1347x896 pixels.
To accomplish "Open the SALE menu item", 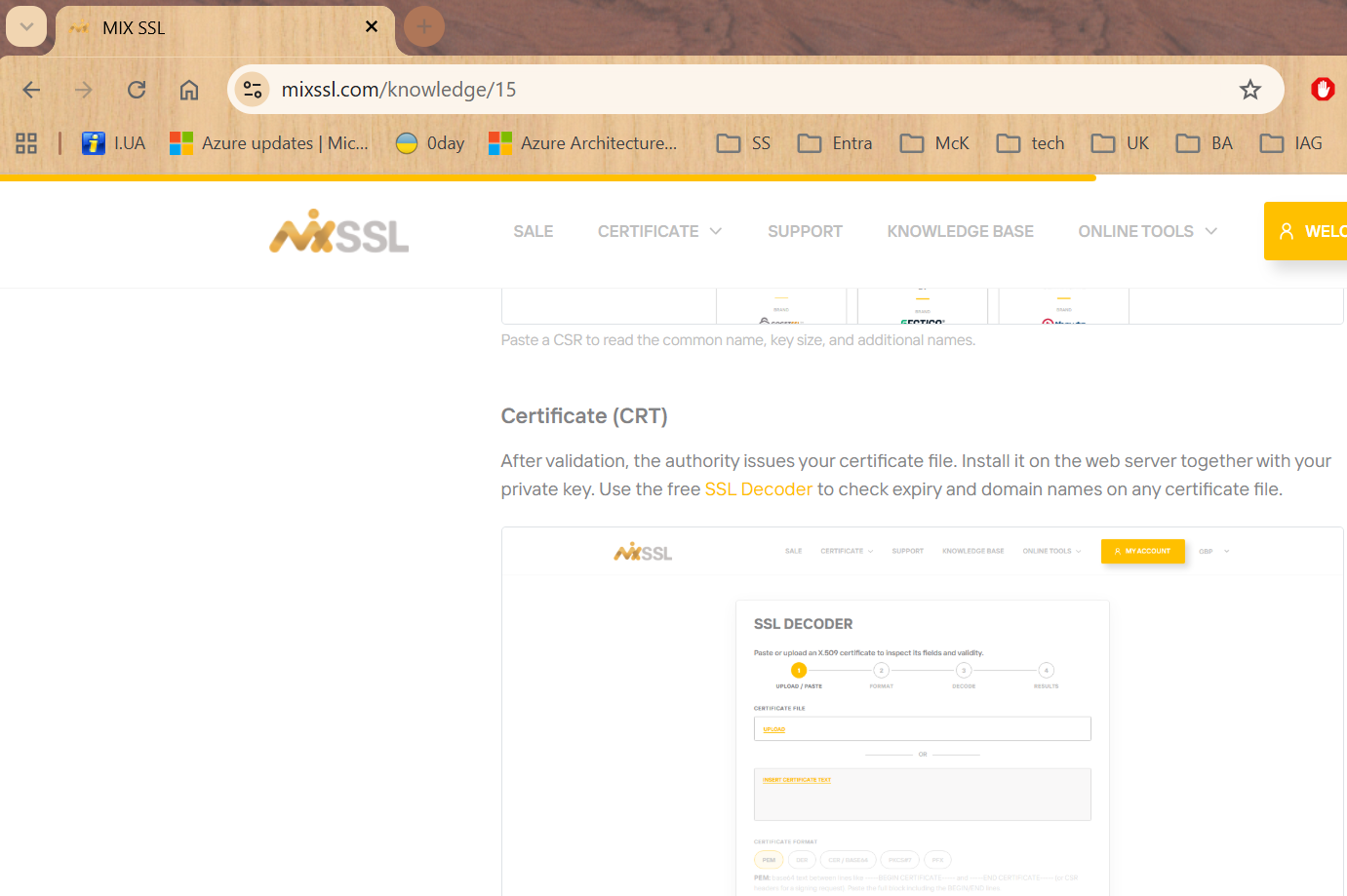I will [x=534, y=232].
